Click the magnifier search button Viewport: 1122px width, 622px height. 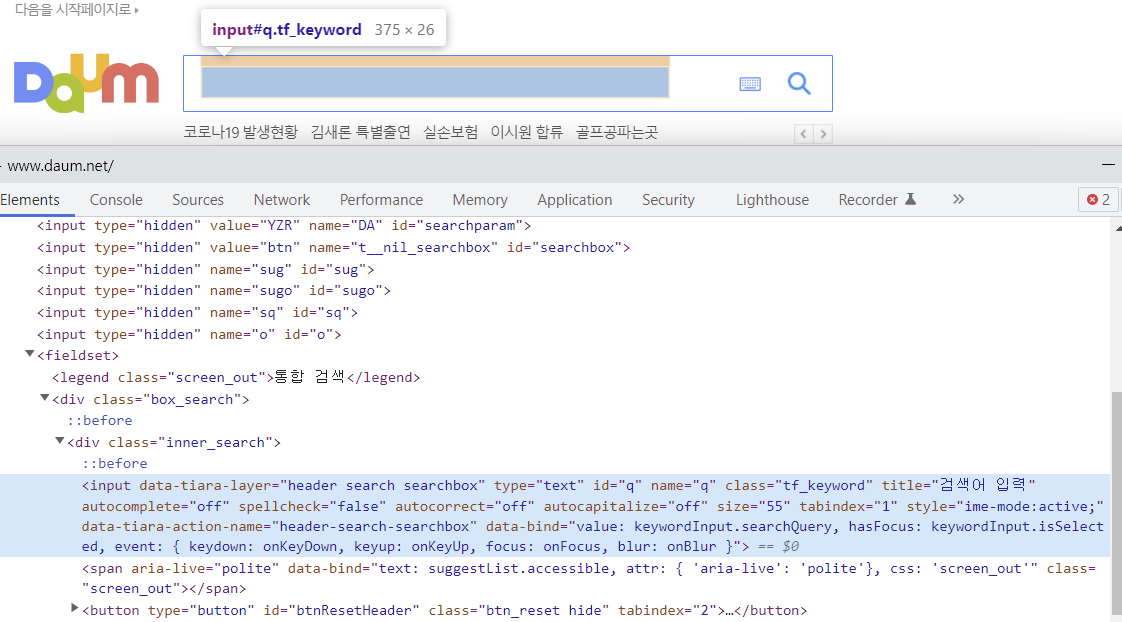pos(799,84)
